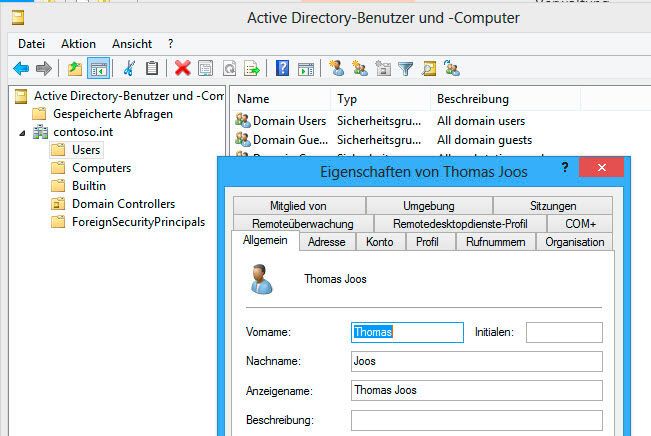Click the Find objects magnifier icon

tap(429, 69)
